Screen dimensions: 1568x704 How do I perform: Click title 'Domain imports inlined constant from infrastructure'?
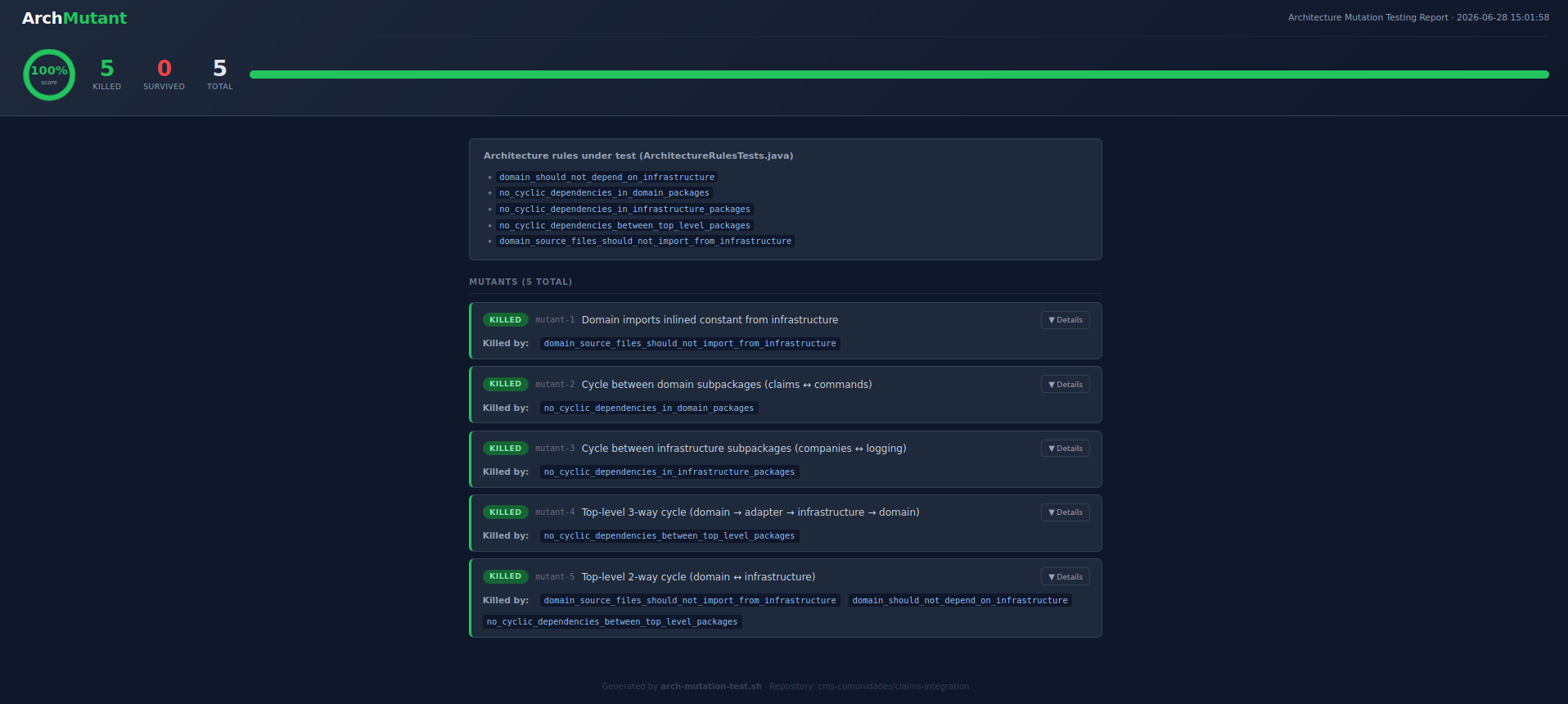click(x=710, y=320)
